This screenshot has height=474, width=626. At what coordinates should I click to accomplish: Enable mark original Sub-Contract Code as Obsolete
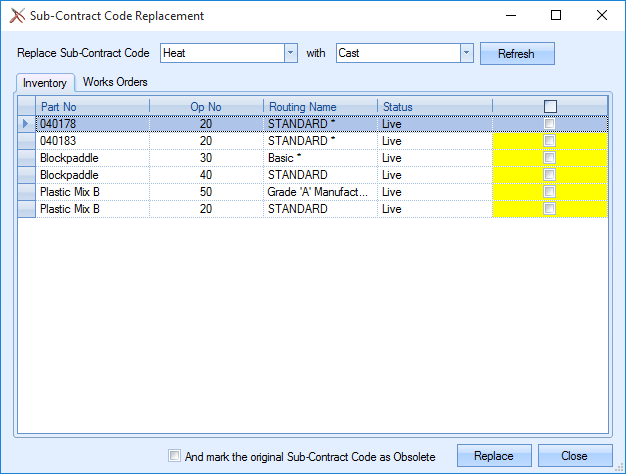click(x=176, y=456)
